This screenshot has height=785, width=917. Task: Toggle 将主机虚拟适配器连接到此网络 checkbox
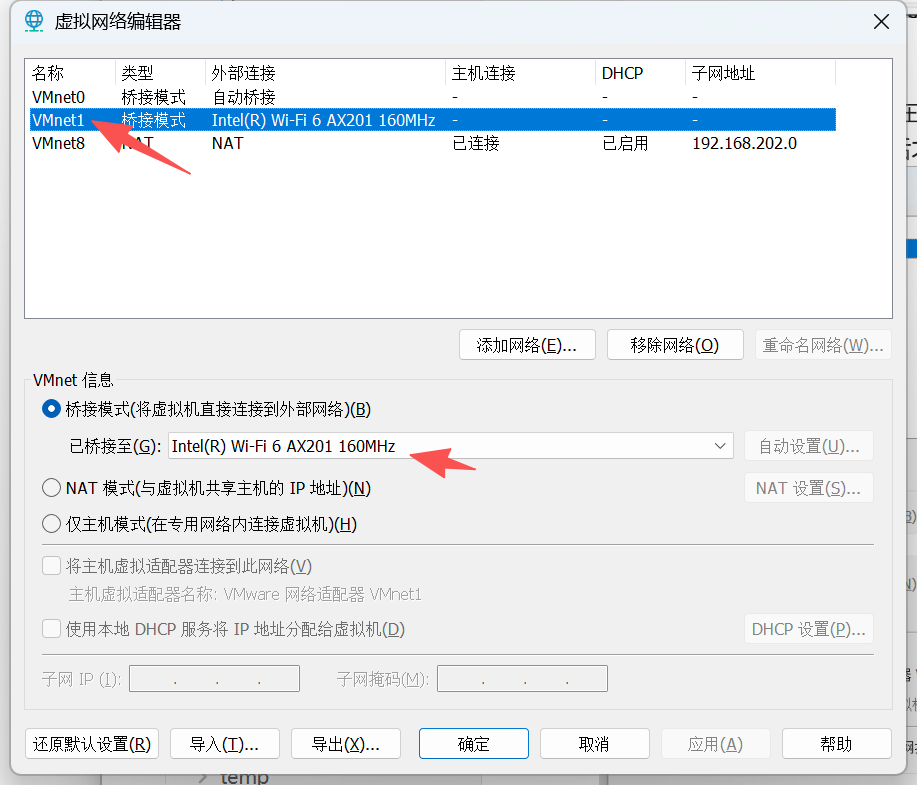coord(51,566)
